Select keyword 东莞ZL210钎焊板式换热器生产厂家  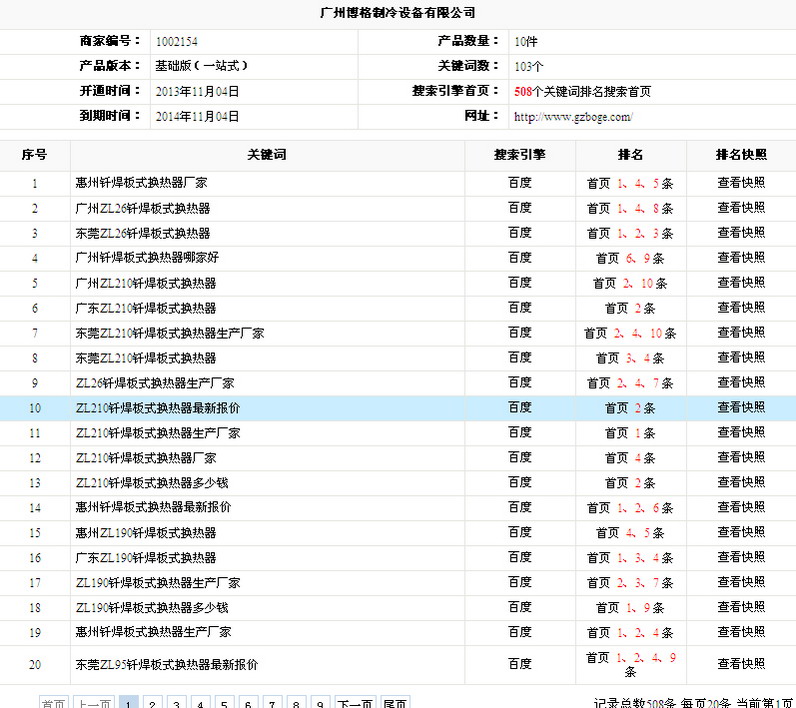tap(170, 333)
